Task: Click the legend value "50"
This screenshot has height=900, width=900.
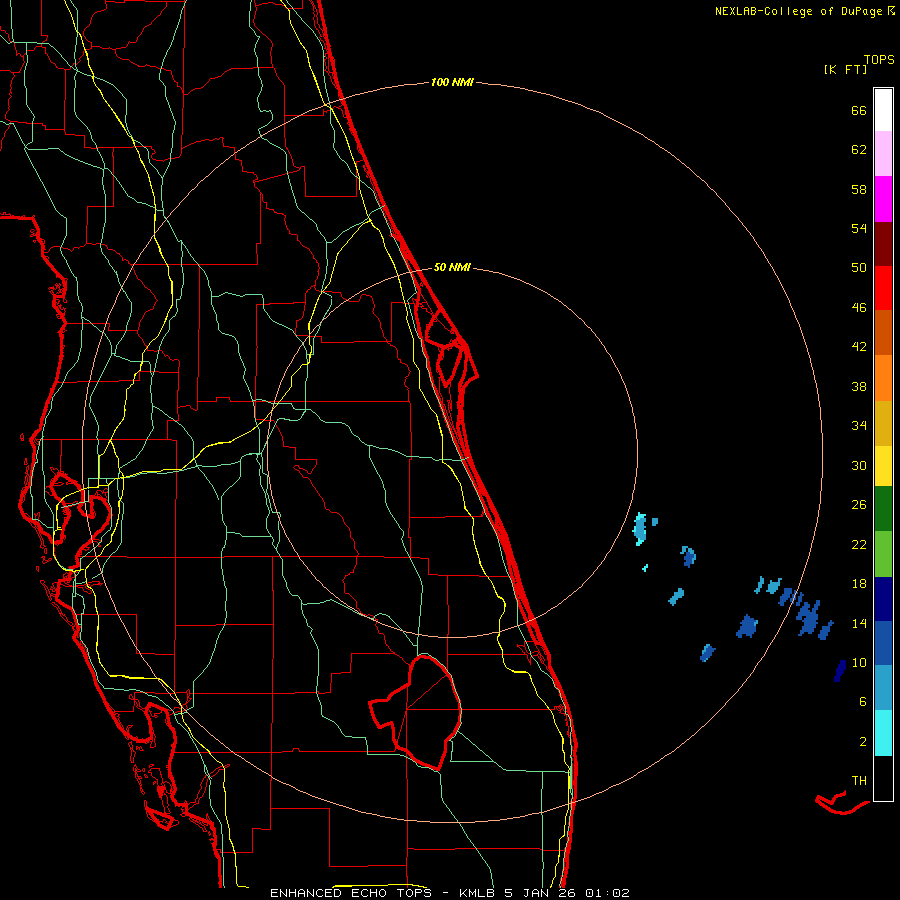Action: 859,268
